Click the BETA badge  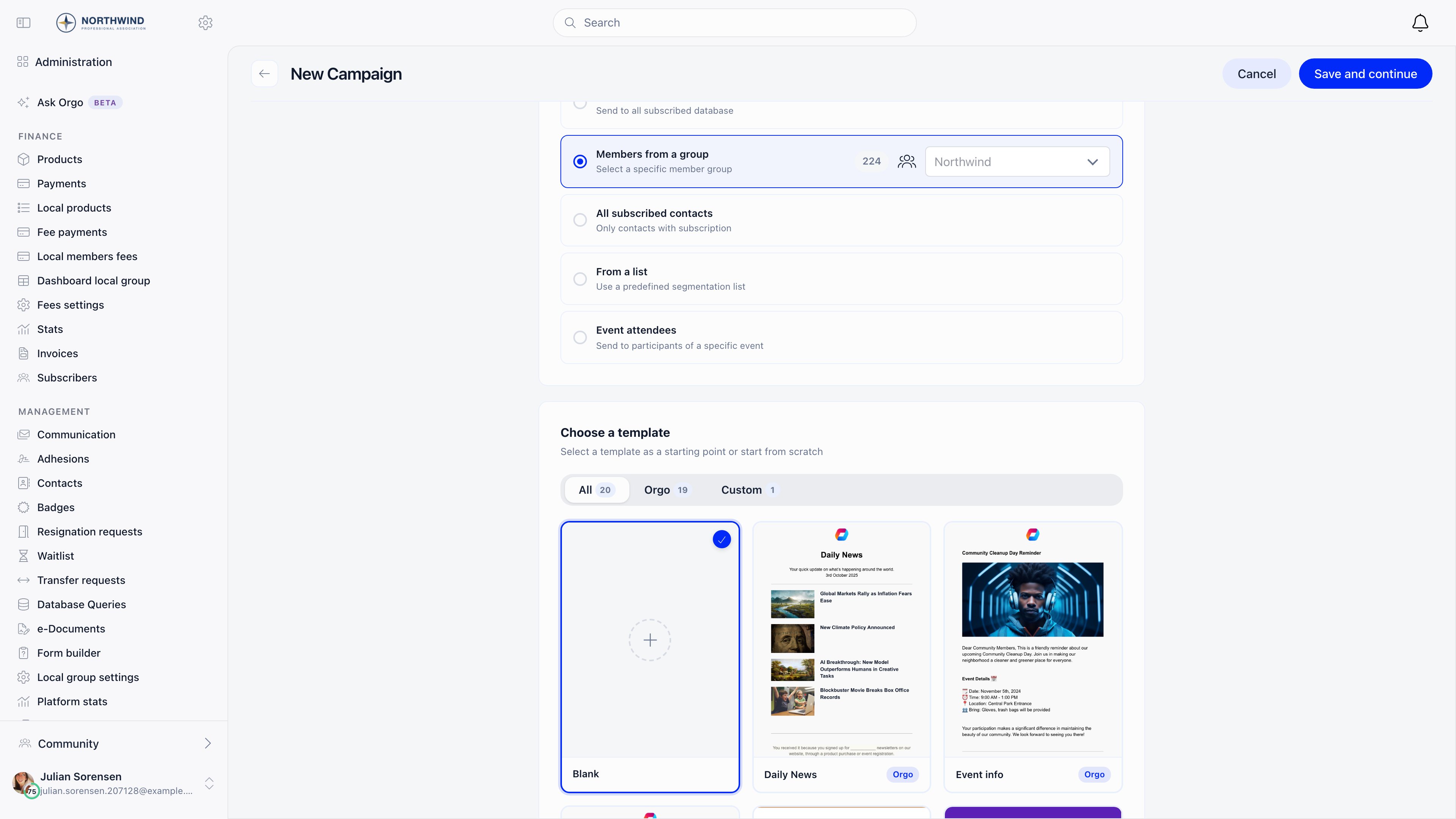point(105,103)
